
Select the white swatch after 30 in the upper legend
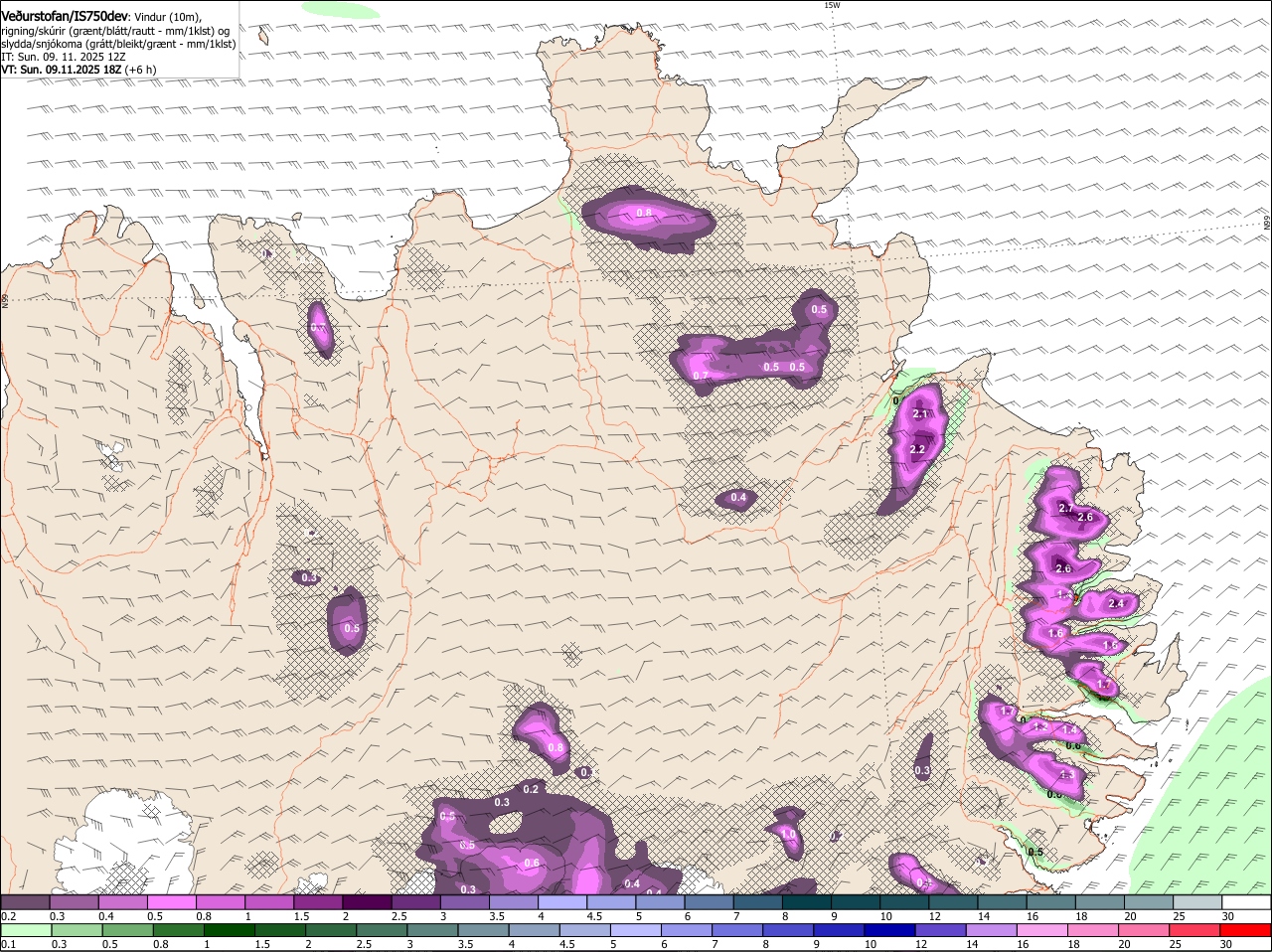point(1246,901)
